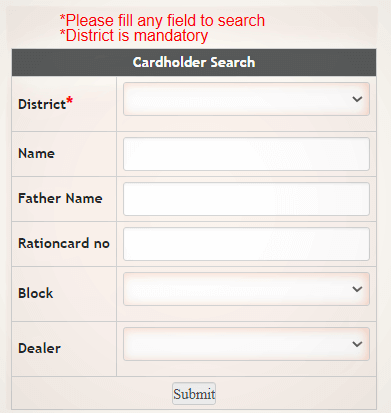391x413 pixels.
Task: Open the District dropdown list
Action: point(246,99)
